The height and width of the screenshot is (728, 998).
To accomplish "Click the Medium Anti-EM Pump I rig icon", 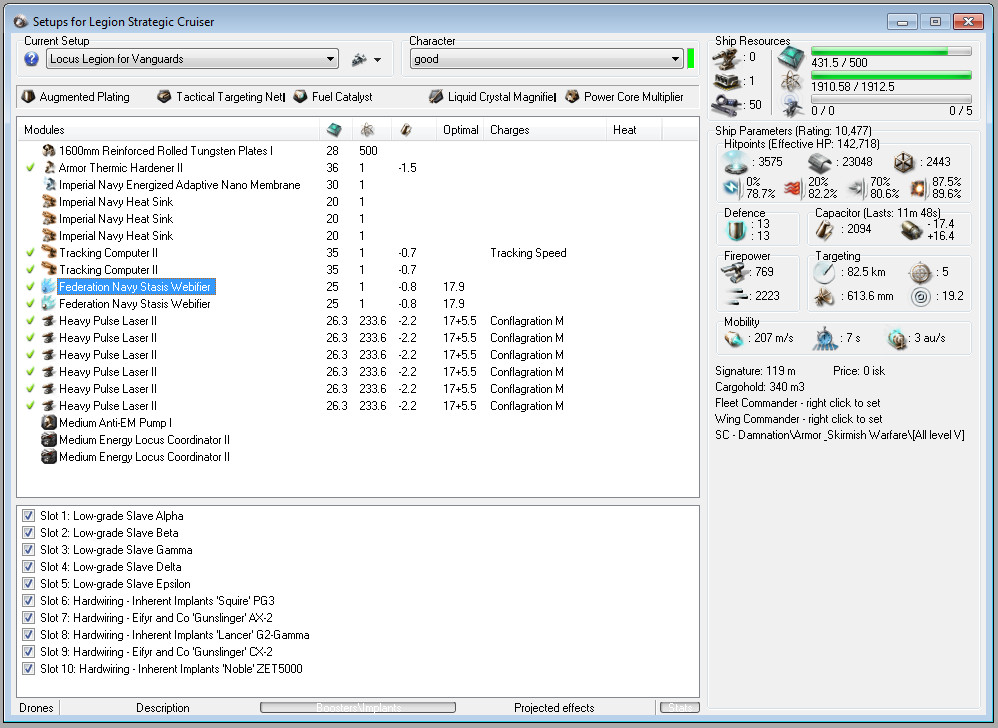I will click(x=49, y=423).
